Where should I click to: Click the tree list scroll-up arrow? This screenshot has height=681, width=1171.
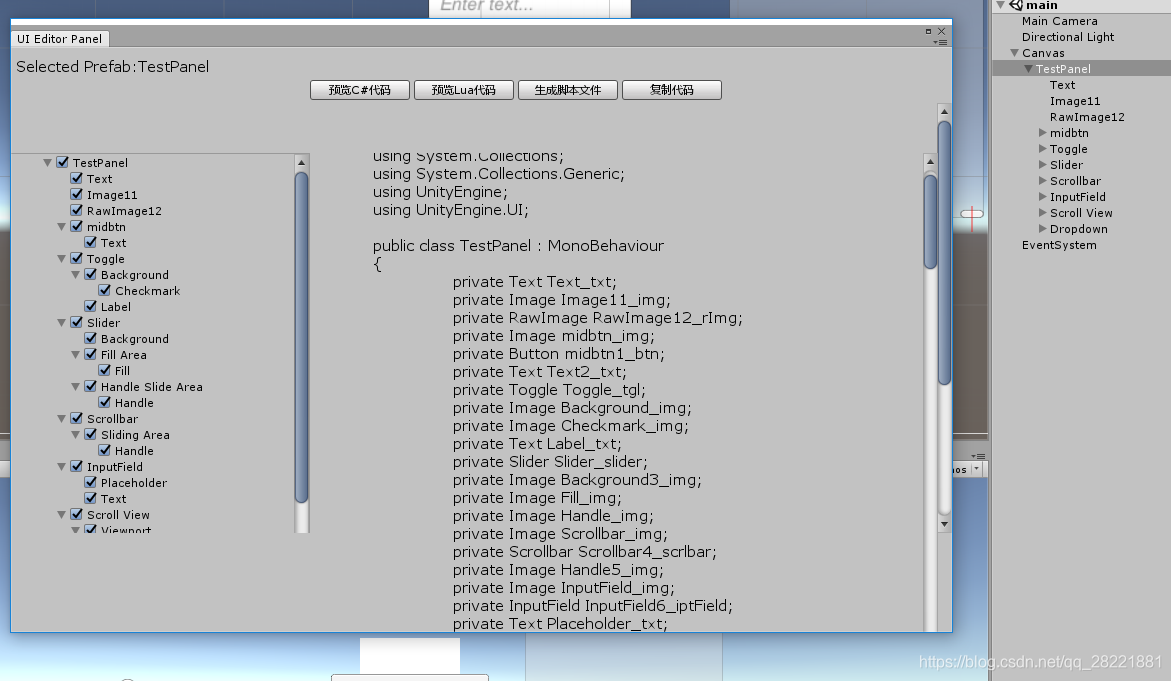click(x=302, y=162)
